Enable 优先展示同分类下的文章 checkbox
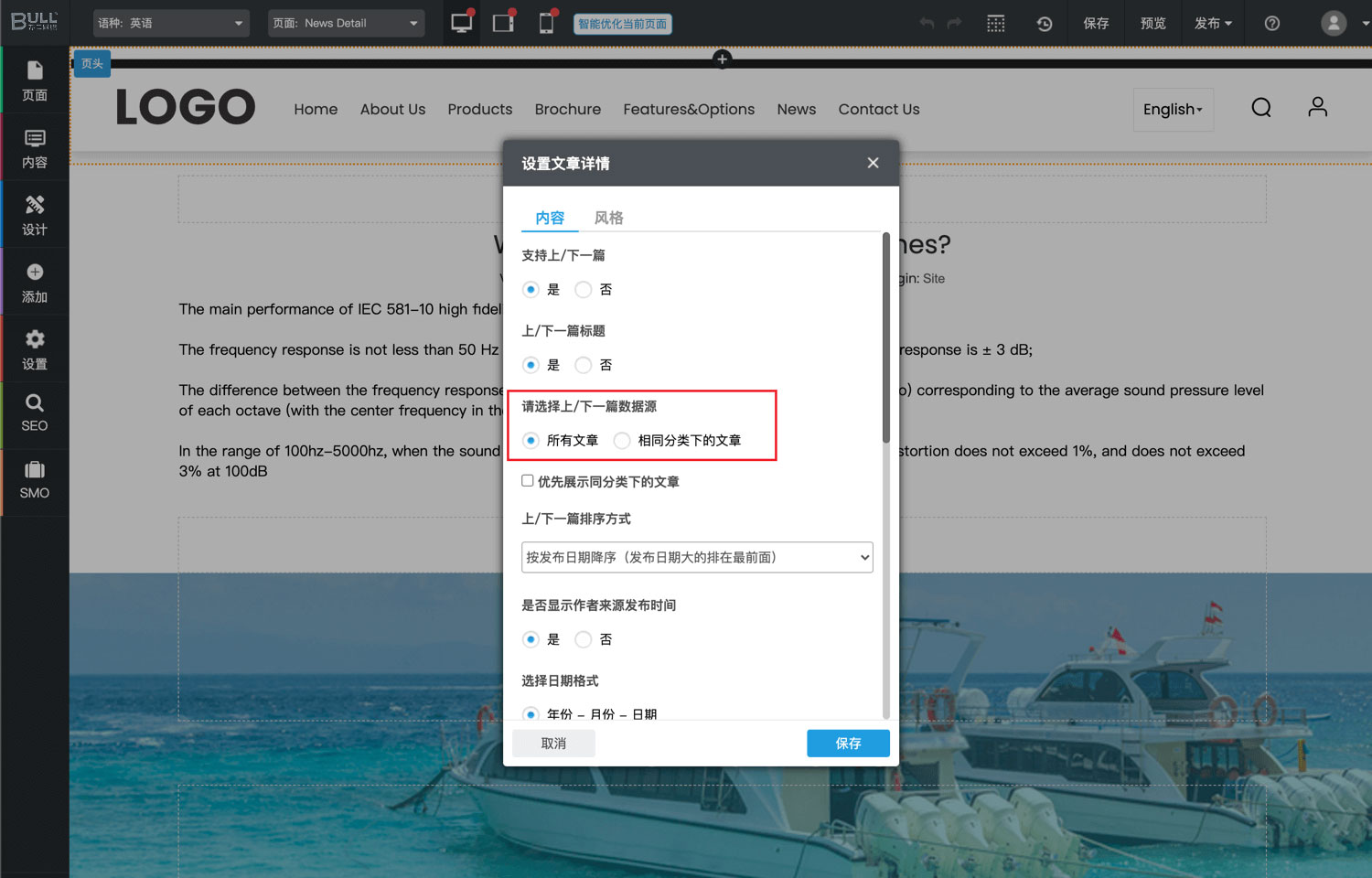Screen dimensions: 1372x878 pyautogui.click(x=528, y=481)
